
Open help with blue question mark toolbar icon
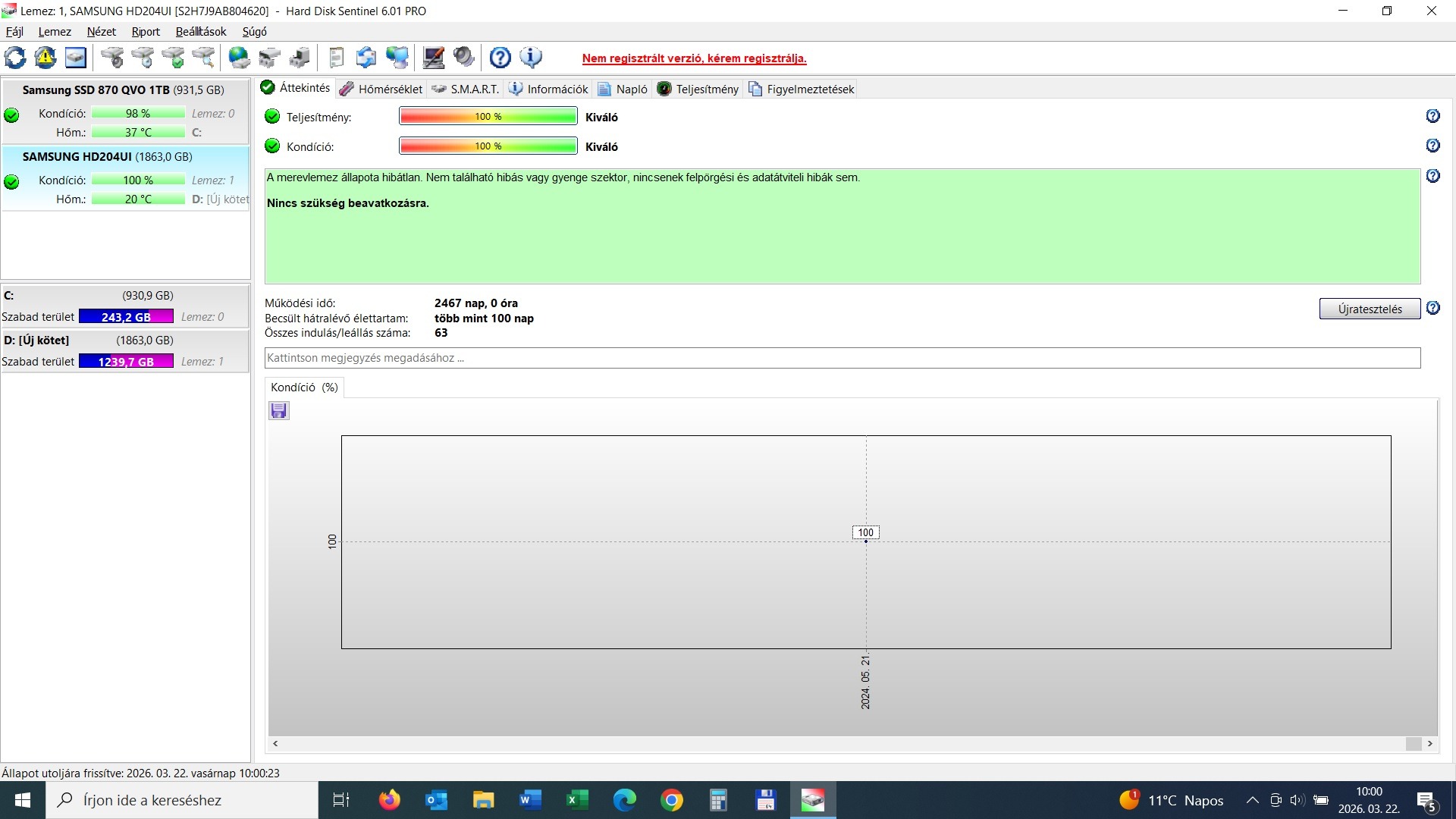pos(500,58)
